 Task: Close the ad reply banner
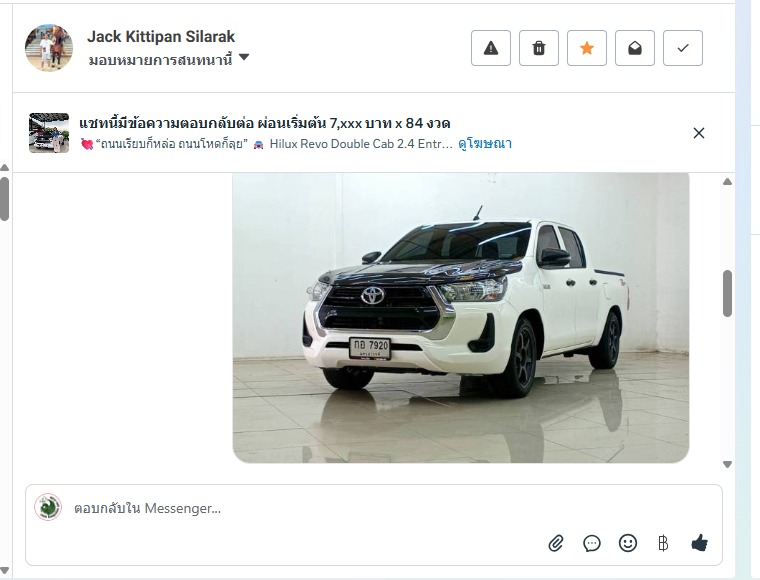[698, 133]
